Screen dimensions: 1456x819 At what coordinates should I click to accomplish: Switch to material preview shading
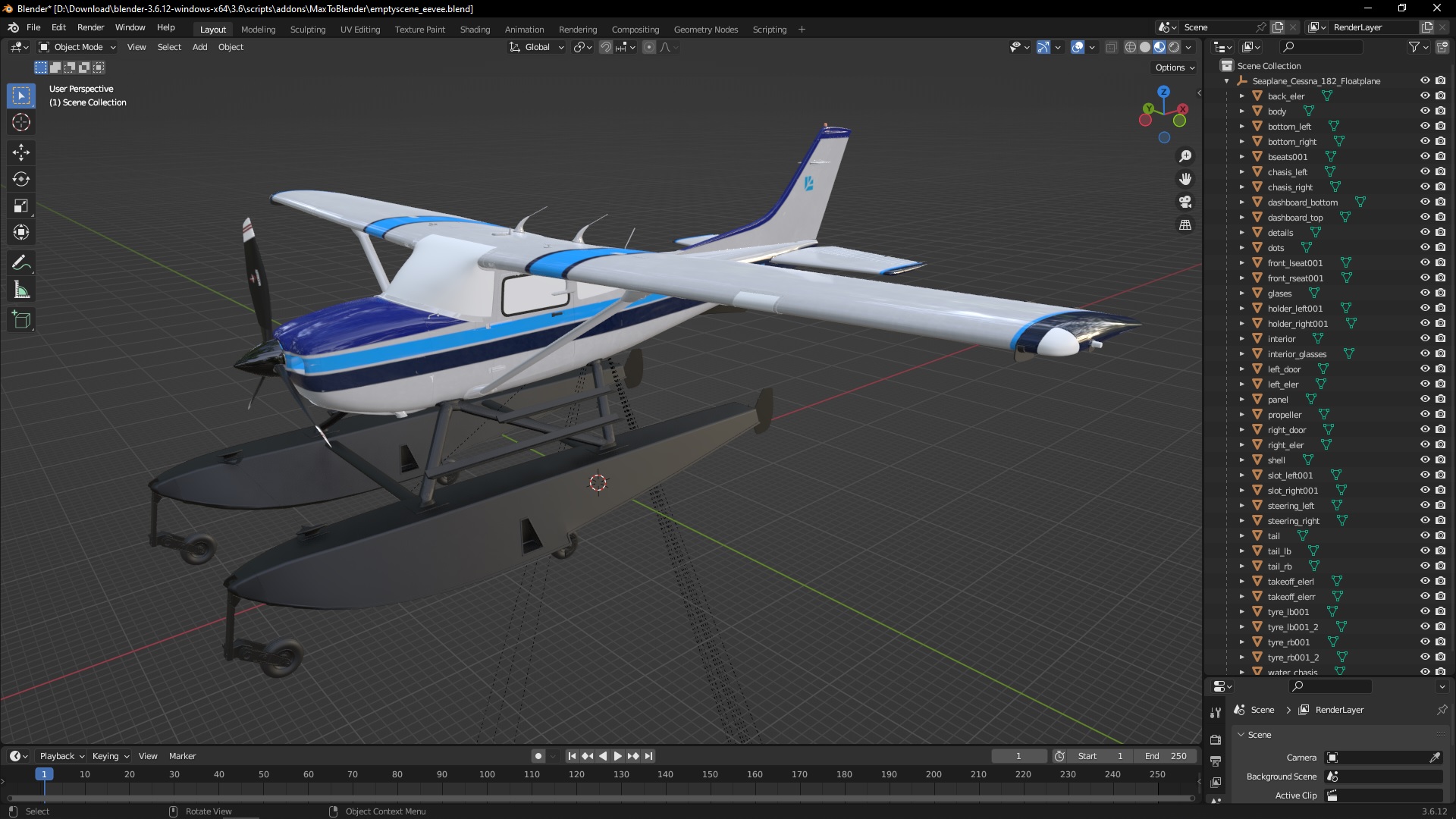click(x=1159, y=47)
